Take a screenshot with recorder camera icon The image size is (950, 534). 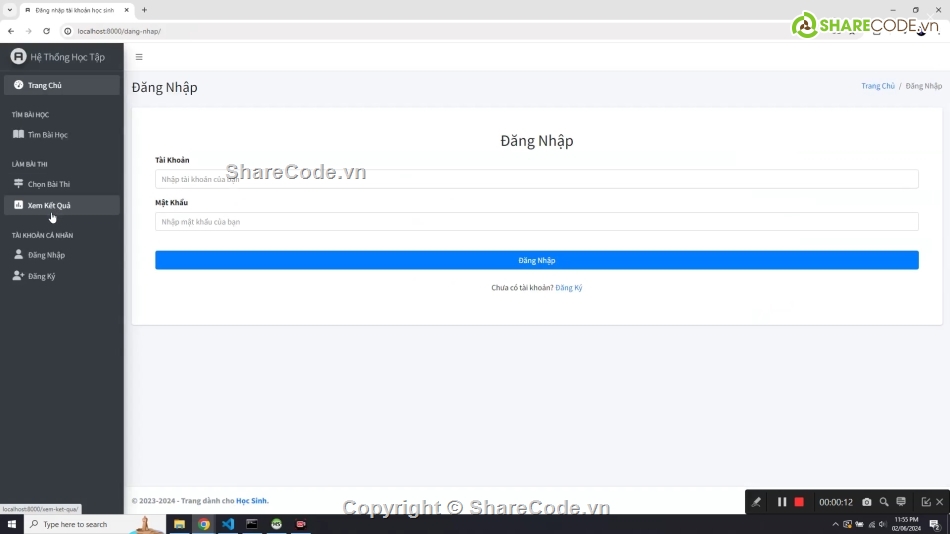click(x=867, y=502)
